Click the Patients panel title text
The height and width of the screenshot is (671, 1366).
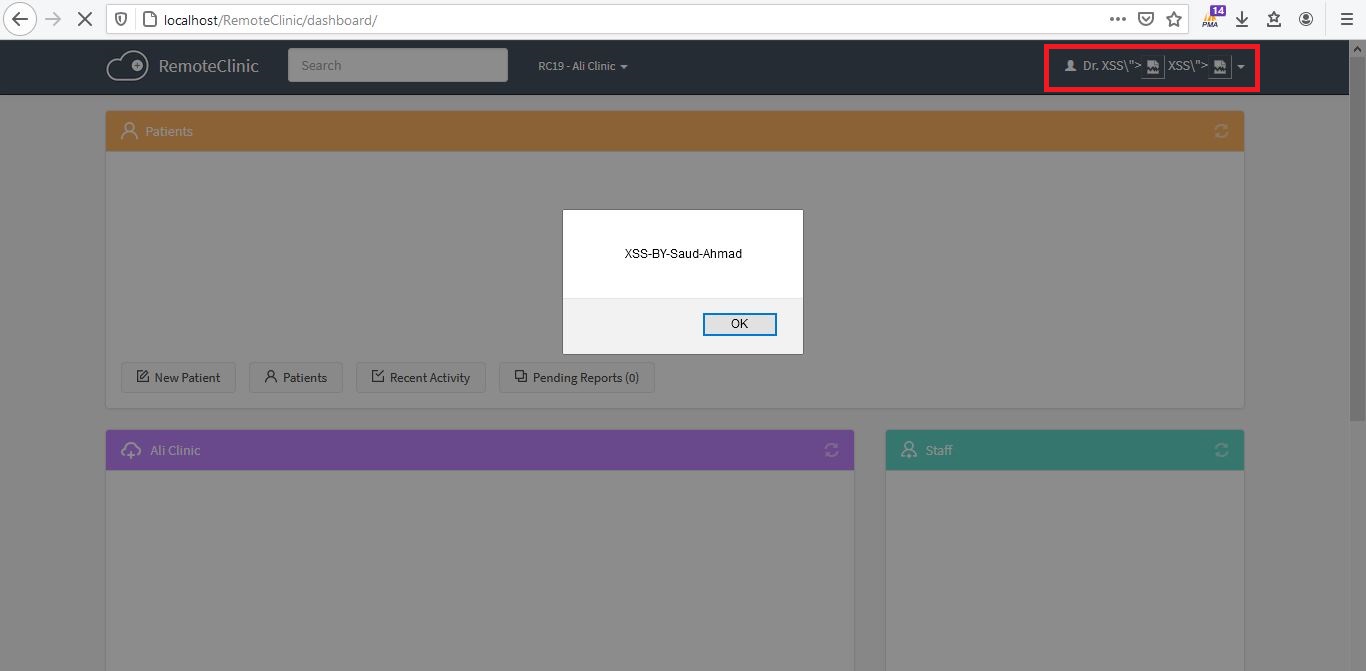[169, 131]
